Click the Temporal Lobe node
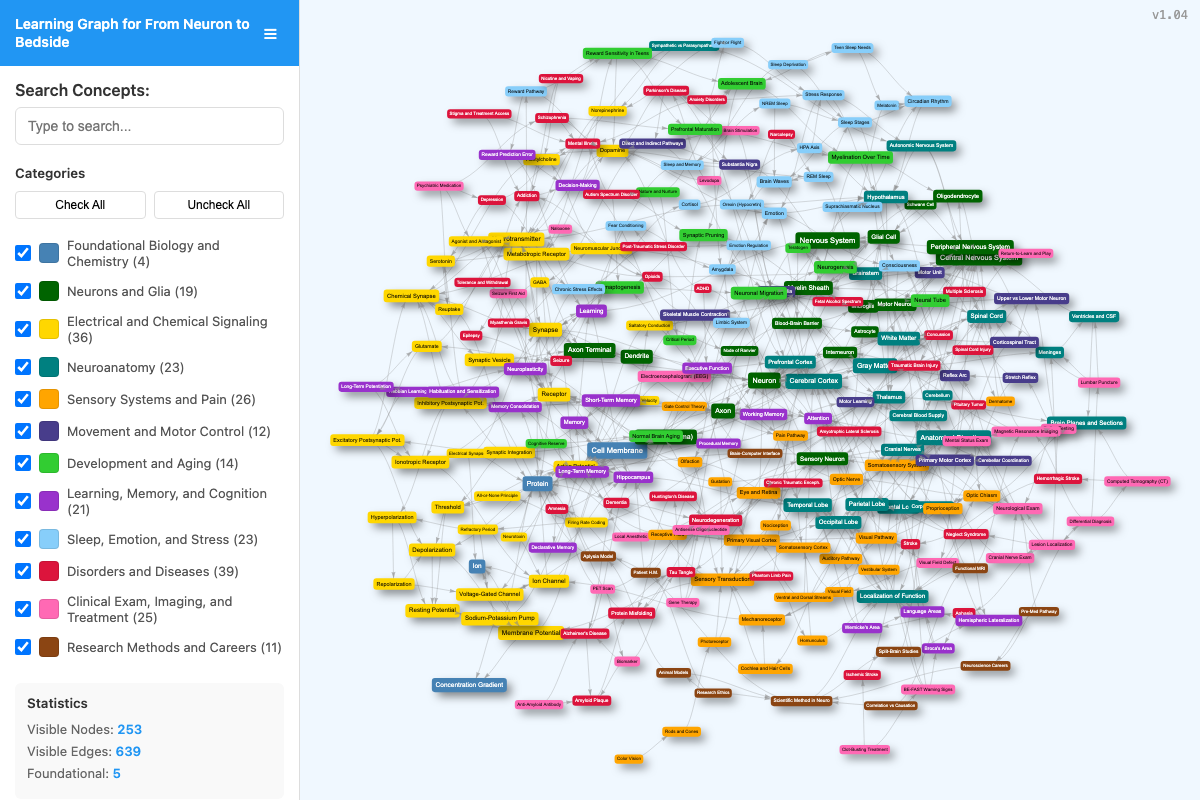Viewport: 1200px width, 800px height. click(x=807, y=505)
